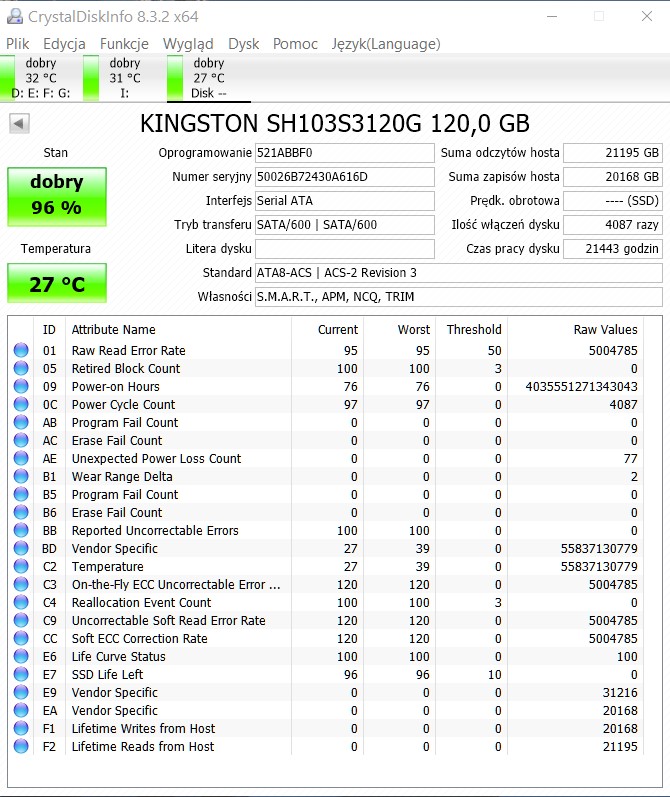This screenshot has height=797, width=670.
Task: Click the Threshold column header
Action: coord(474,330)
